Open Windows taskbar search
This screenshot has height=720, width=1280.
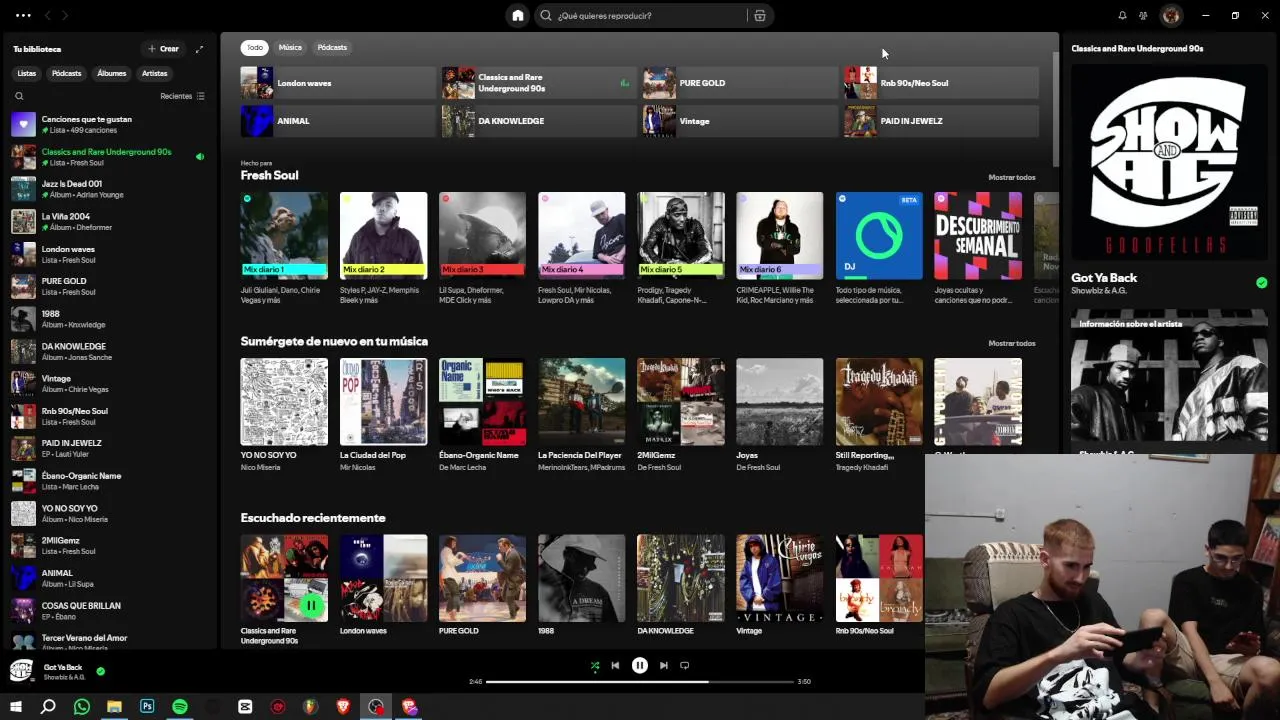click(48, 707)
